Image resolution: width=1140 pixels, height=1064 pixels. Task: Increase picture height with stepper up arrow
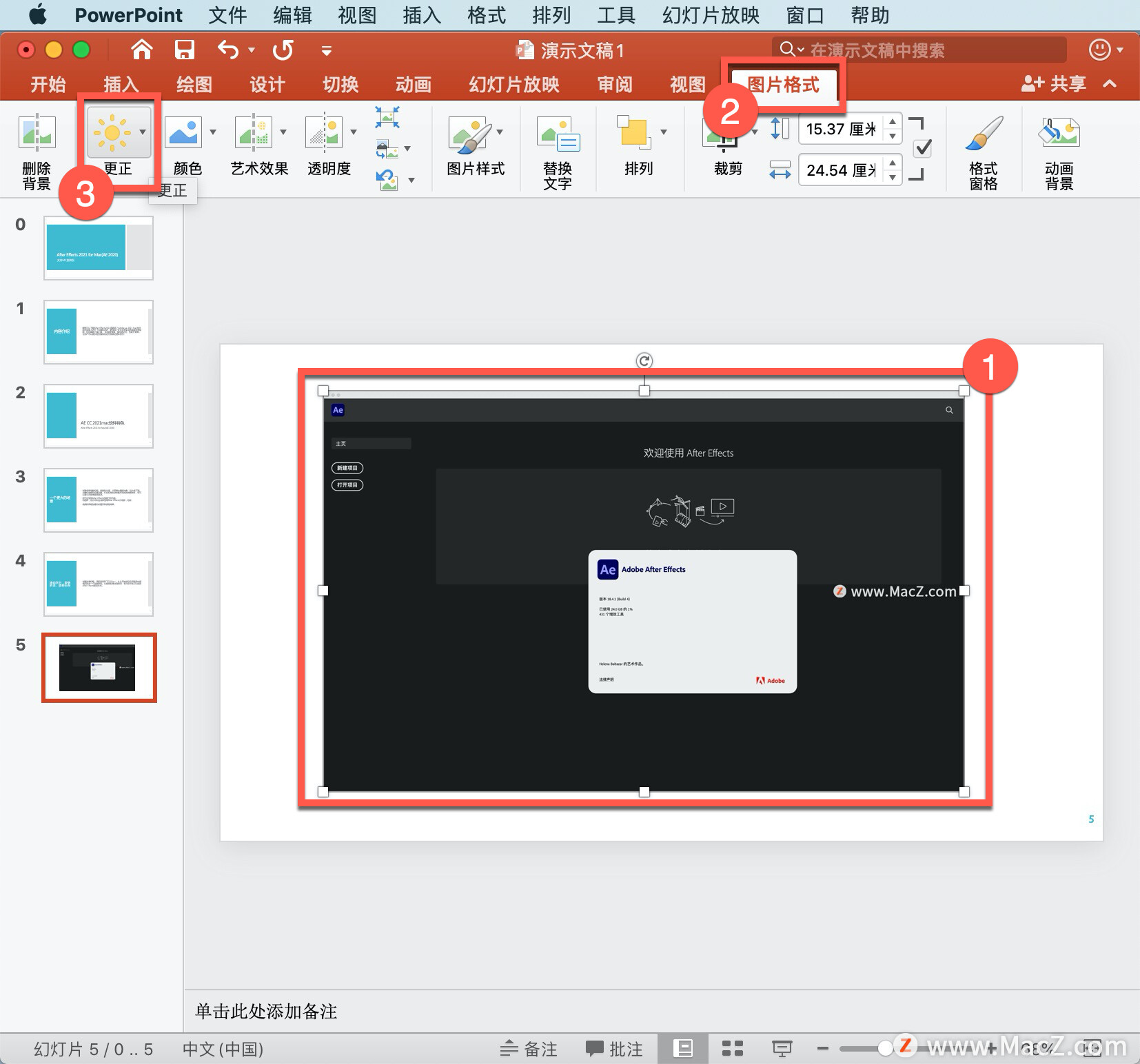pos(893,121)
